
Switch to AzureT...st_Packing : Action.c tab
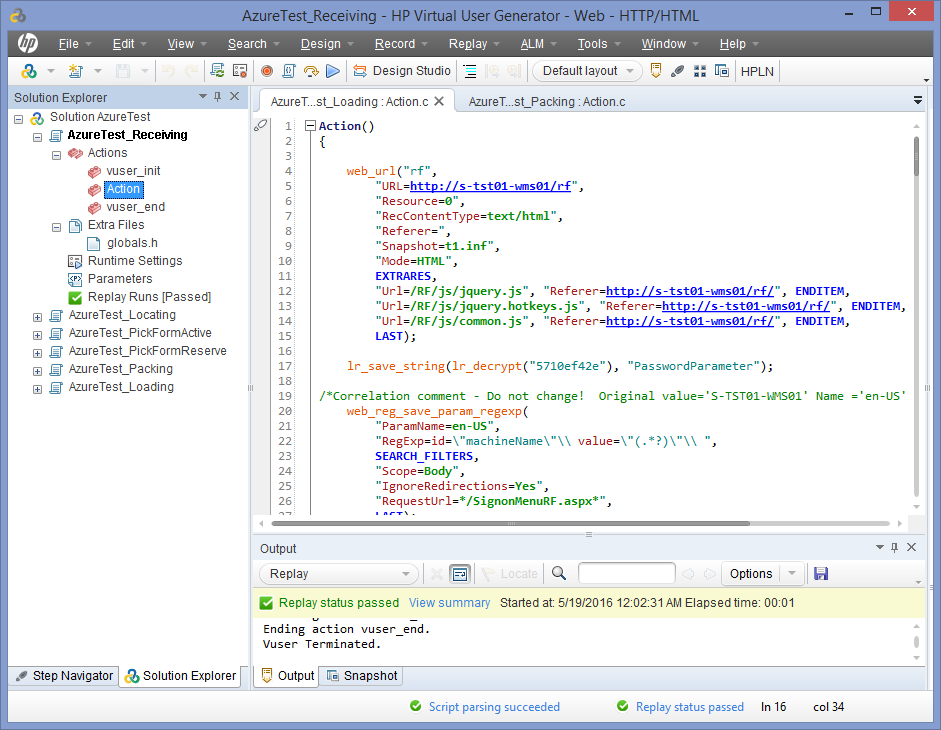click(547, 101)
